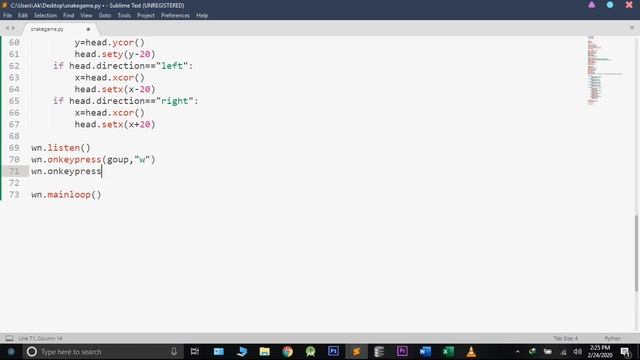Open the Selection menu
The image size is (640, 360).
point(45,16)
